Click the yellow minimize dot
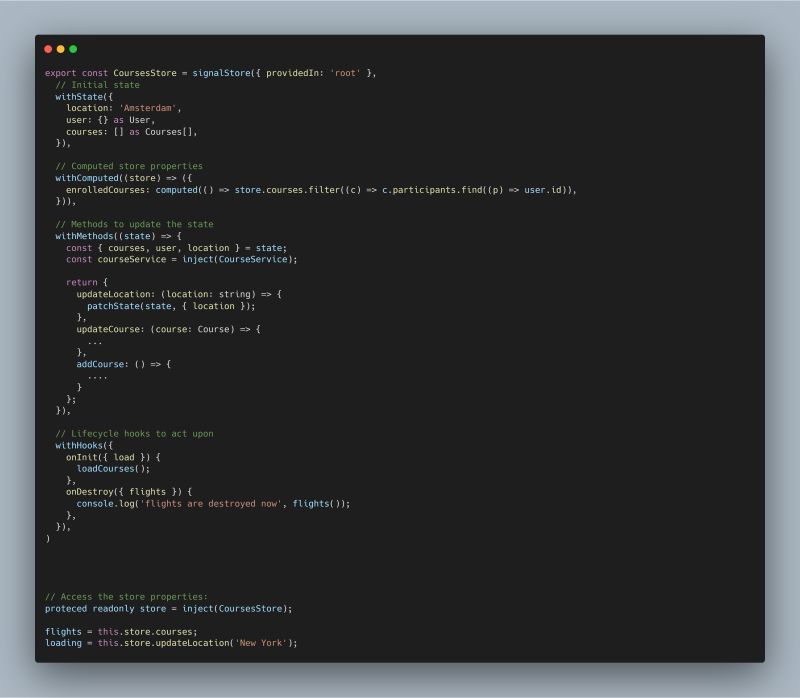This screenshot has height=698, width=800. pyautogui.click(x=60, y=49)
